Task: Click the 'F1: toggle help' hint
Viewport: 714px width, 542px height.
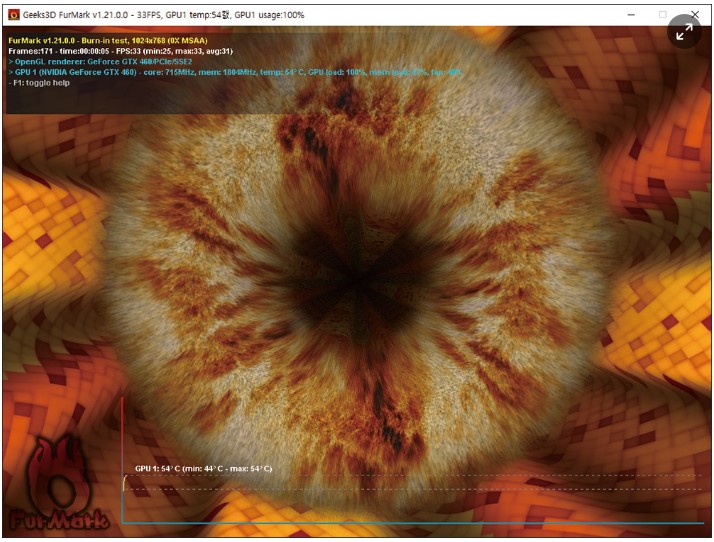Action: 39,83
